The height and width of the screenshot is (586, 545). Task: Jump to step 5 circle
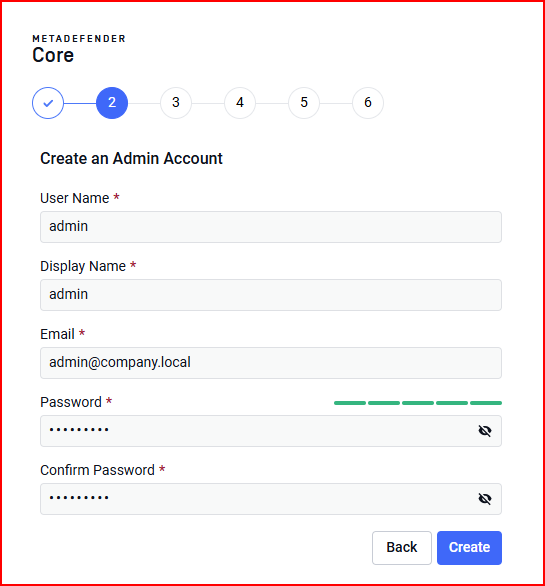pyautogui.click(x=304, y=103)
